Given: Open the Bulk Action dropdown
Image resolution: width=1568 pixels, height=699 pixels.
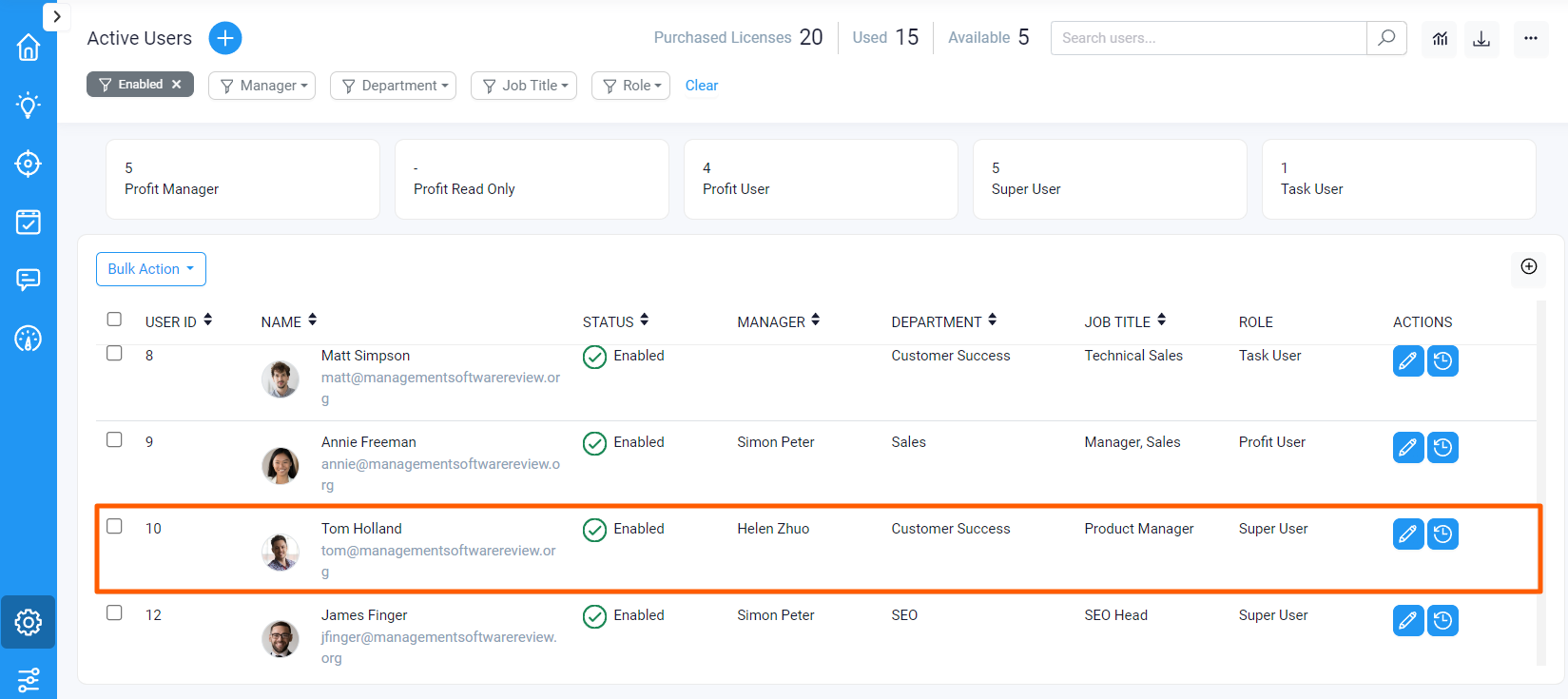Looking at the screenshot, I should pos(151,269).
